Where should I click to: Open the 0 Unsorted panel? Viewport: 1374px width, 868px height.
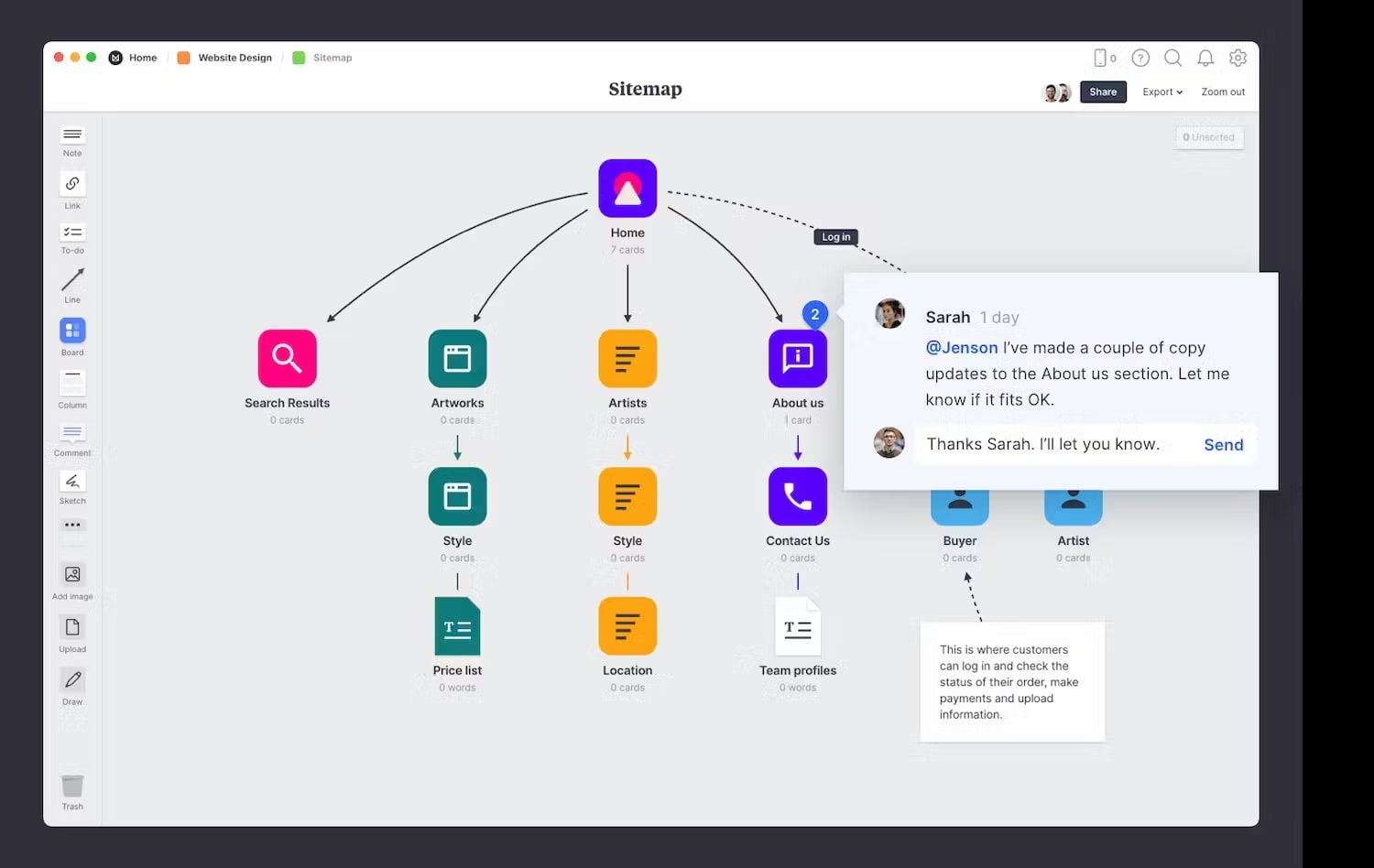(x=1209, y=137)
